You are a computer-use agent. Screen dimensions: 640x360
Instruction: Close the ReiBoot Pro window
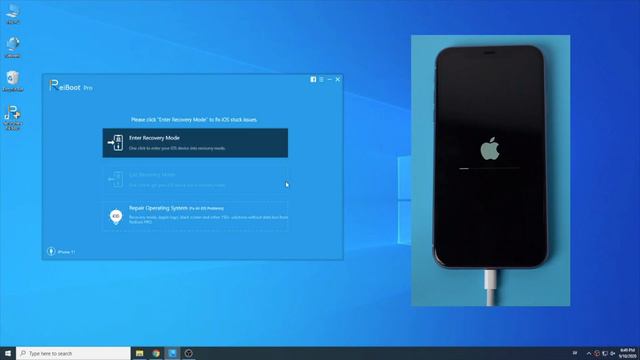(338, 80)
